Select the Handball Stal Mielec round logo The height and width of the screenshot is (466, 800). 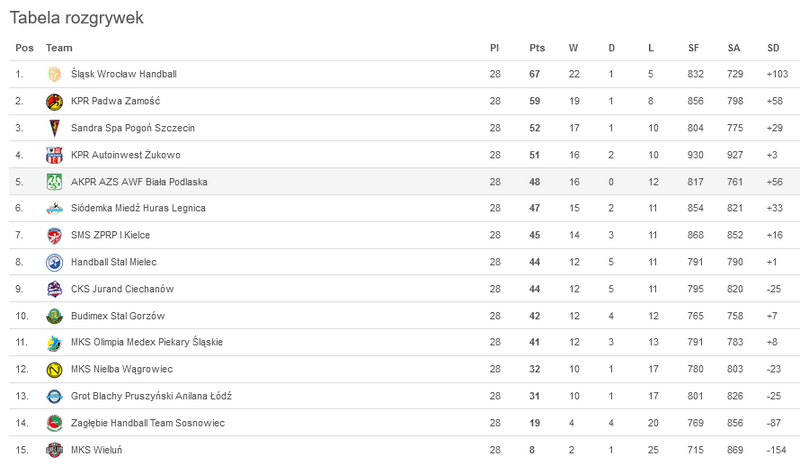tap(55, 262)
